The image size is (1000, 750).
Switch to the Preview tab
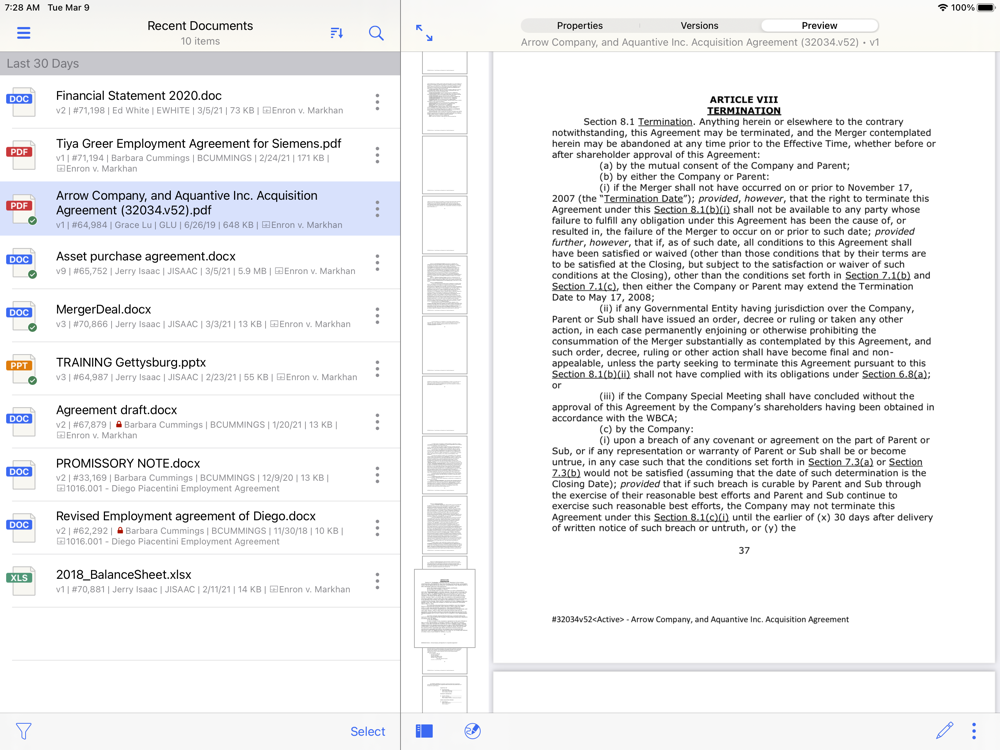[x=820, y=26]
